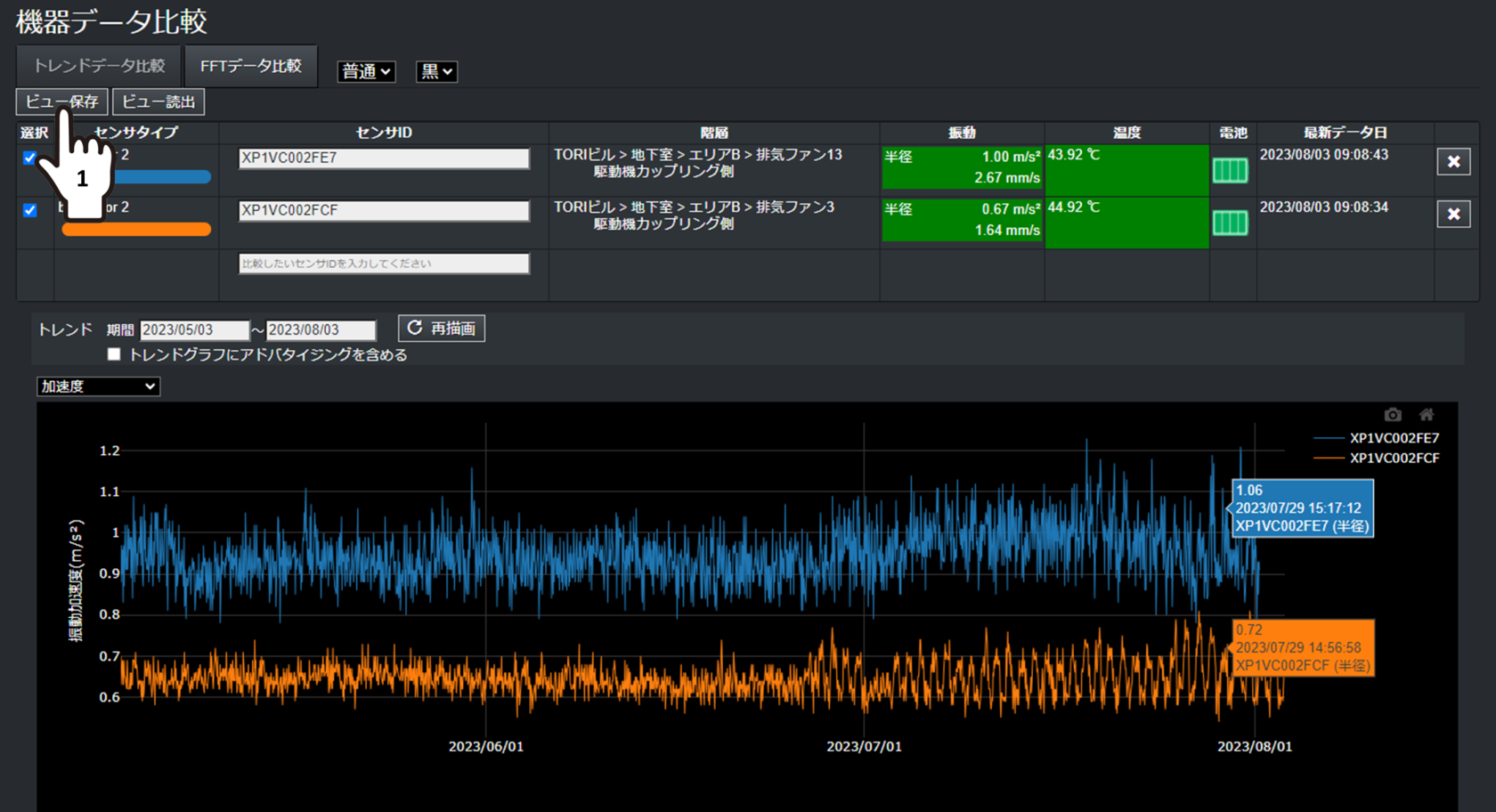
Task: Click ビュー保存 button
Action: click(61, 101)
